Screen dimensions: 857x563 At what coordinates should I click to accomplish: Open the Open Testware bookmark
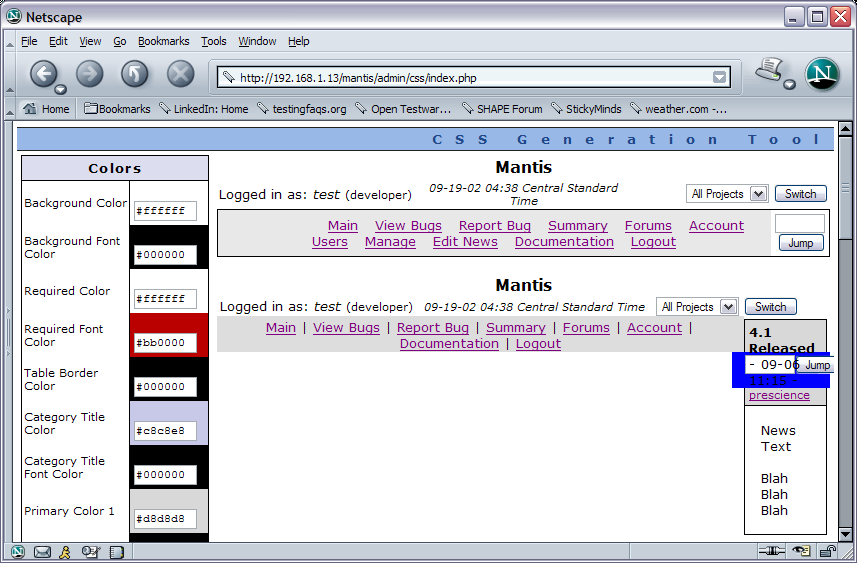point(404,109)
